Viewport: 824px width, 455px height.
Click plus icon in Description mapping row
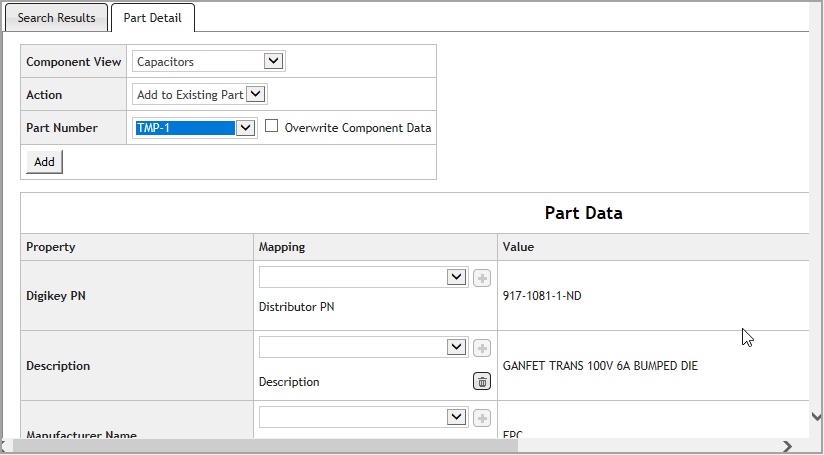click(482, 348)
